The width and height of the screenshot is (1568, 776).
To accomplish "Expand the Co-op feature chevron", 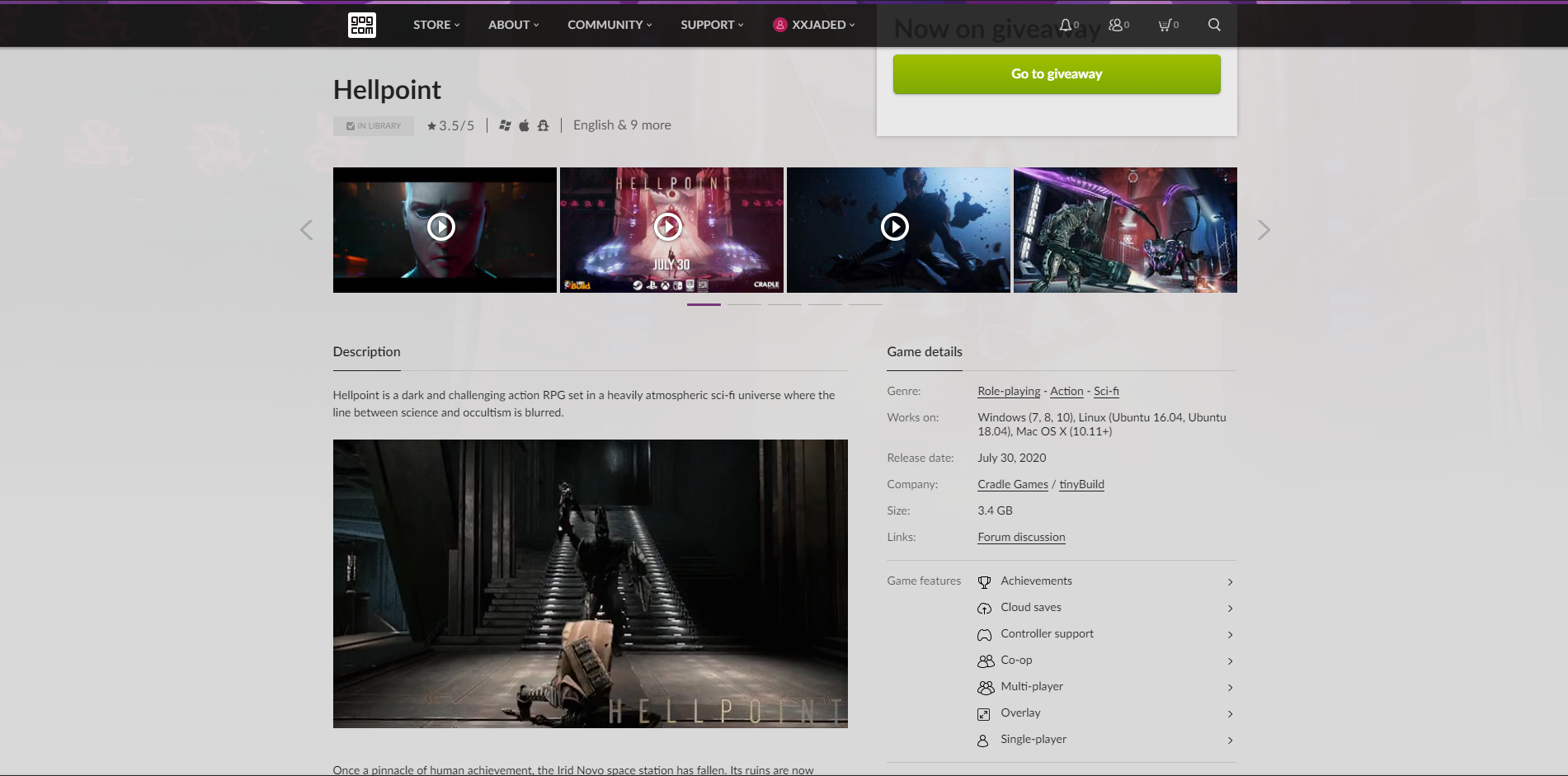I will tap(1230, 661).
